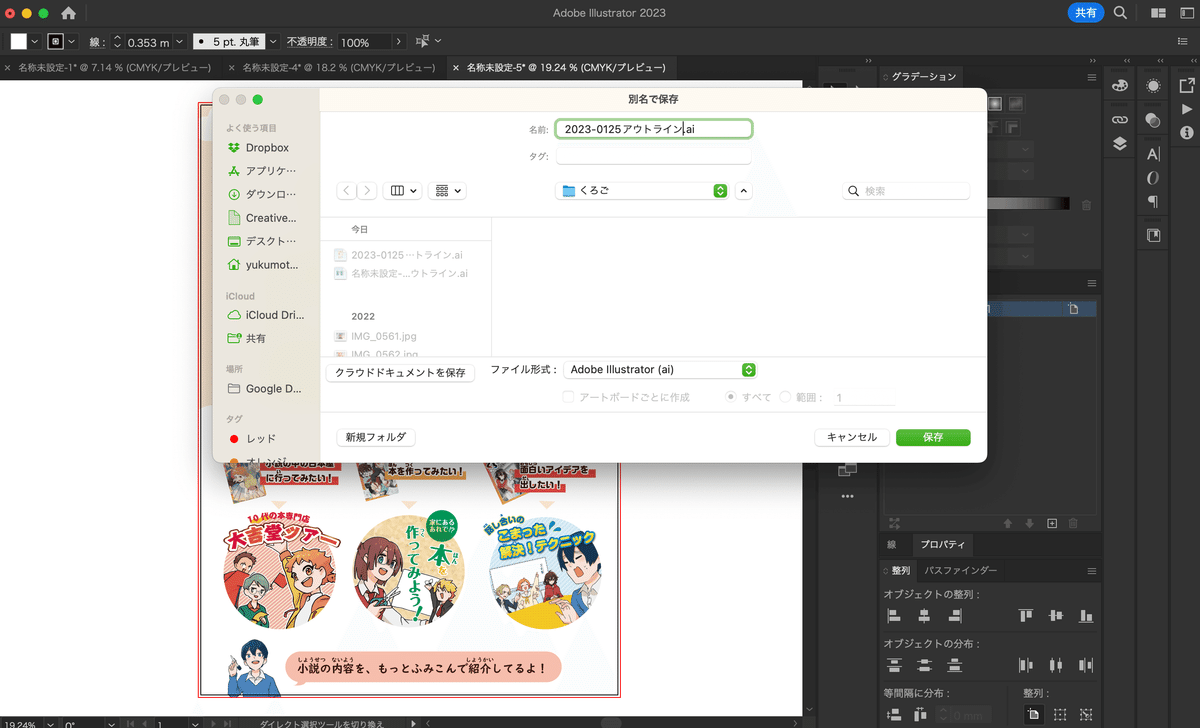Open the Illustrator search magnifier icon

coord(1121,13)
